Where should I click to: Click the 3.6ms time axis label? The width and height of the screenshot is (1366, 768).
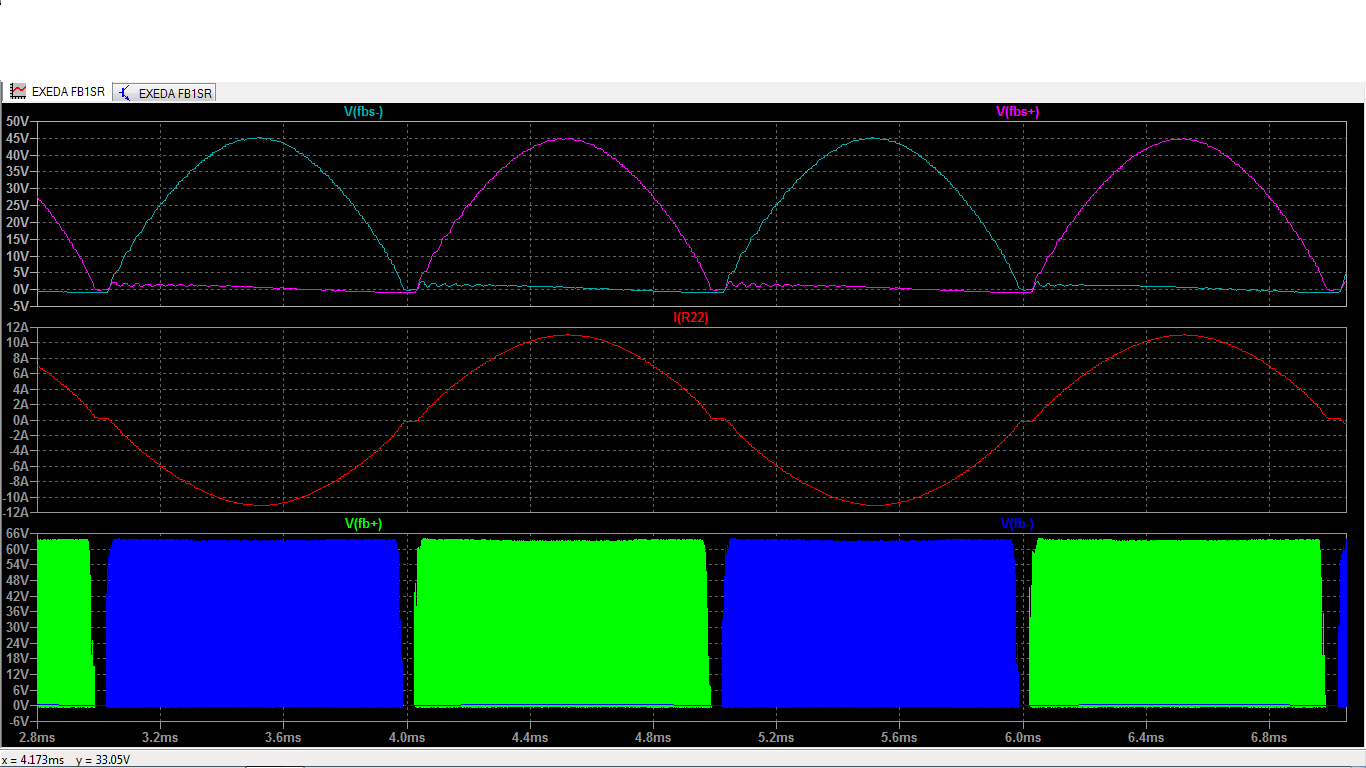click(x=283, y=738)
